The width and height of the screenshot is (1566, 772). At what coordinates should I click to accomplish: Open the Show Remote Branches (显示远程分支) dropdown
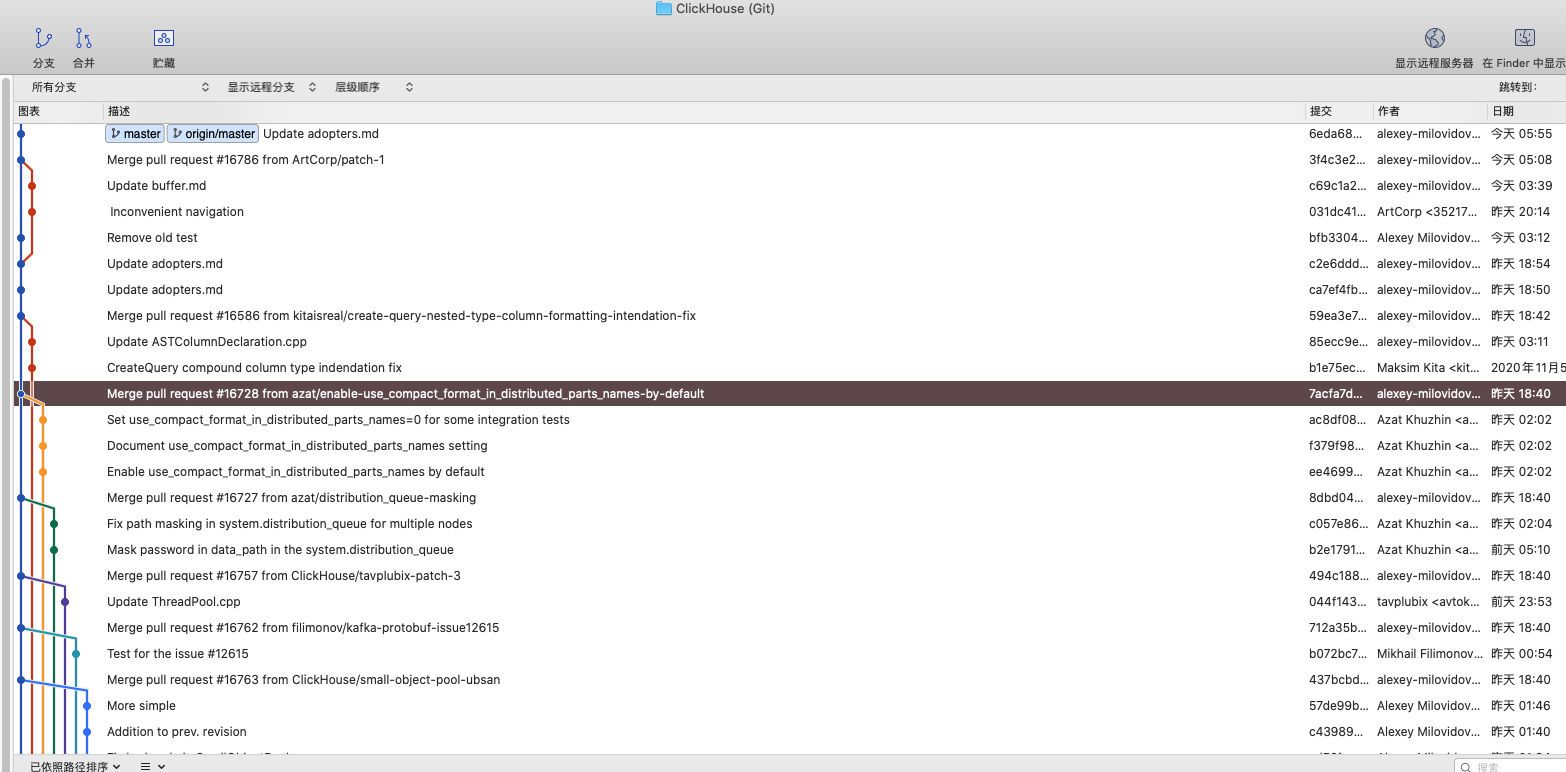click(271, 87)
